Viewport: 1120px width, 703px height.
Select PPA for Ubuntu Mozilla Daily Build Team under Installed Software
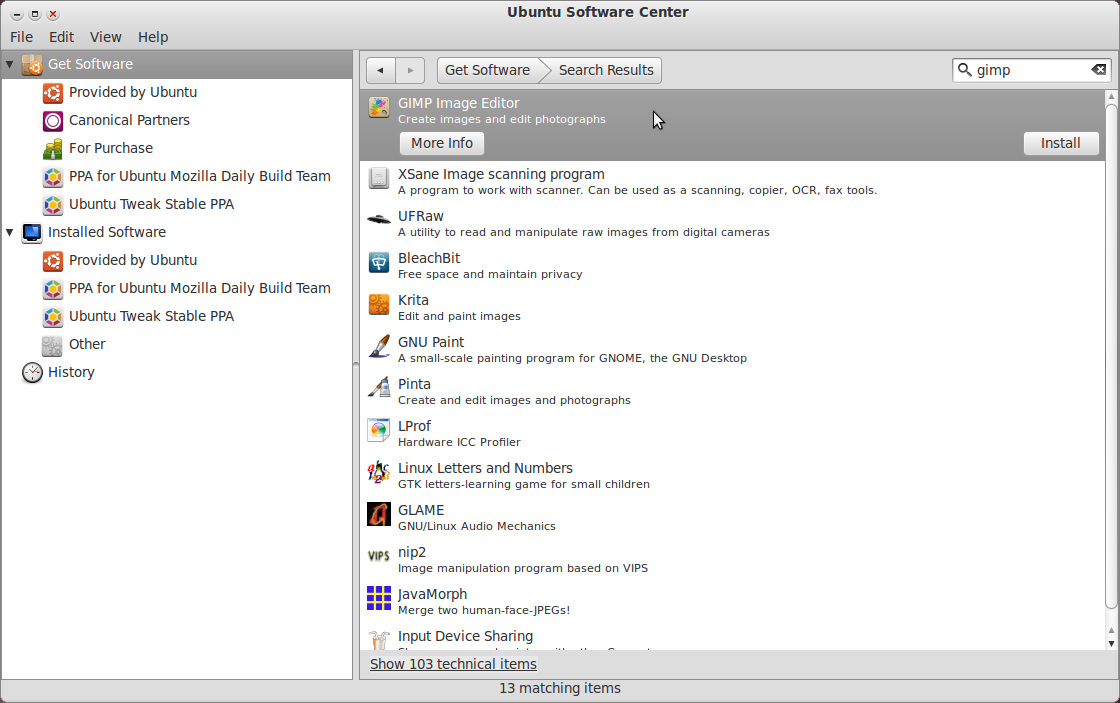pos(200,288)
